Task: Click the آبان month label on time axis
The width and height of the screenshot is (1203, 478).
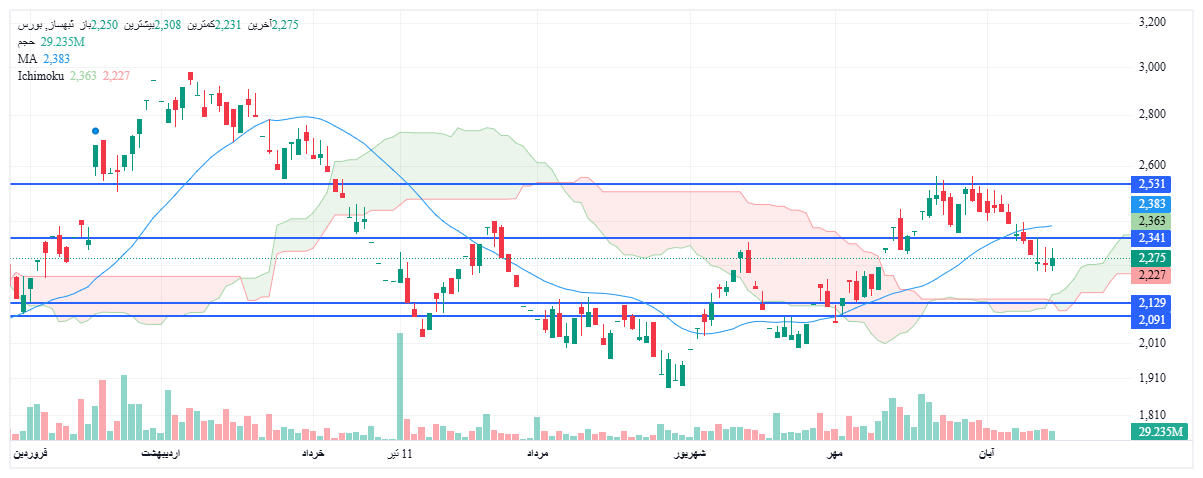Action: (x=986, y=455)
